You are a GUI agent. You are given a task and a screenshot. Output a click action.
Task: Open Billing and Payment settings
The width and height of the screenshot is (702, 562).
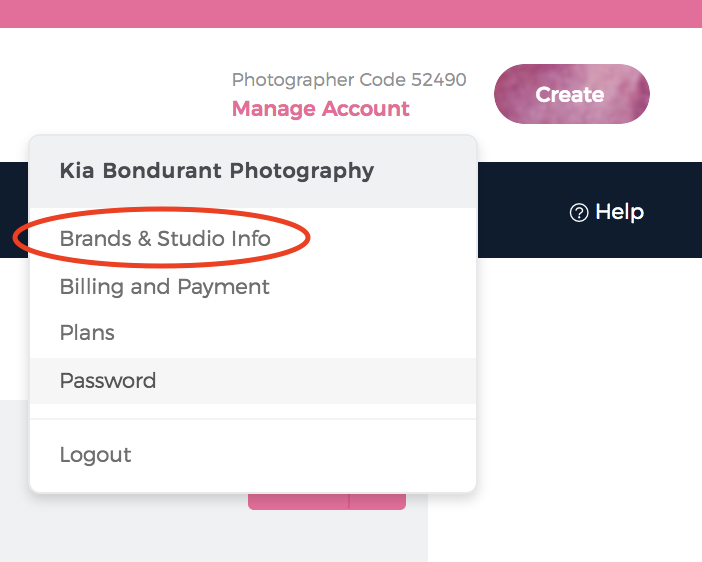pyautogui.click(x=165, y=287)
